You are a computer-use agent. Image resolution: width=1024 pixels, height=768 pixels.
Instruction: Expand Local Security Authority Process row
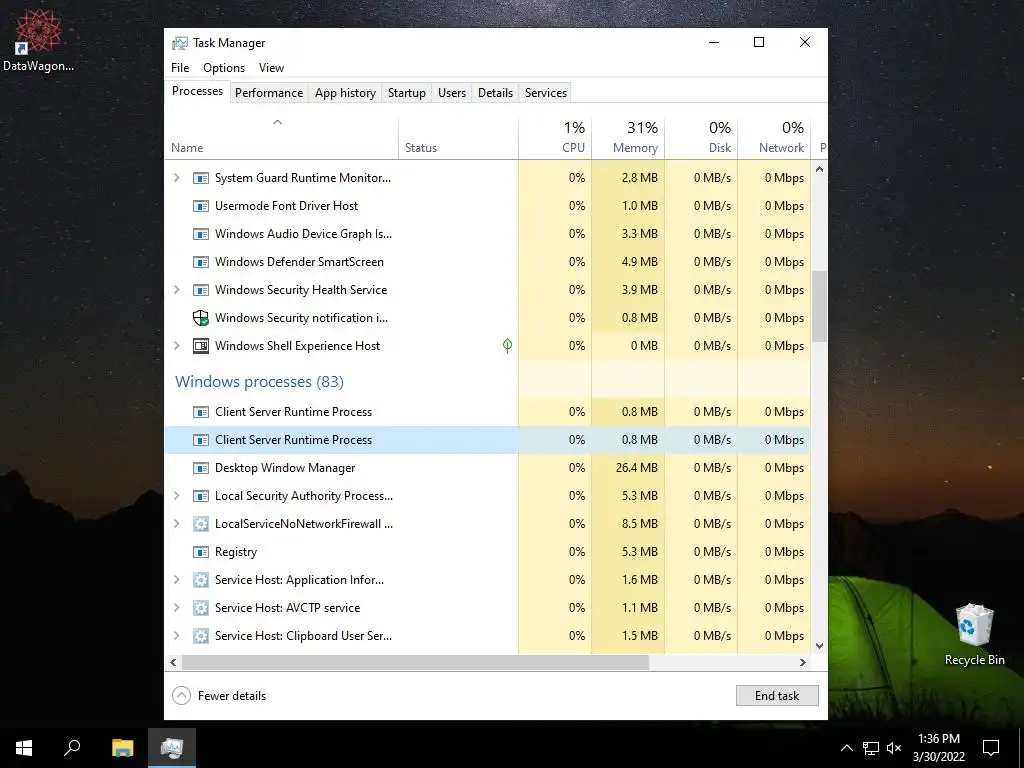point(176,496)
